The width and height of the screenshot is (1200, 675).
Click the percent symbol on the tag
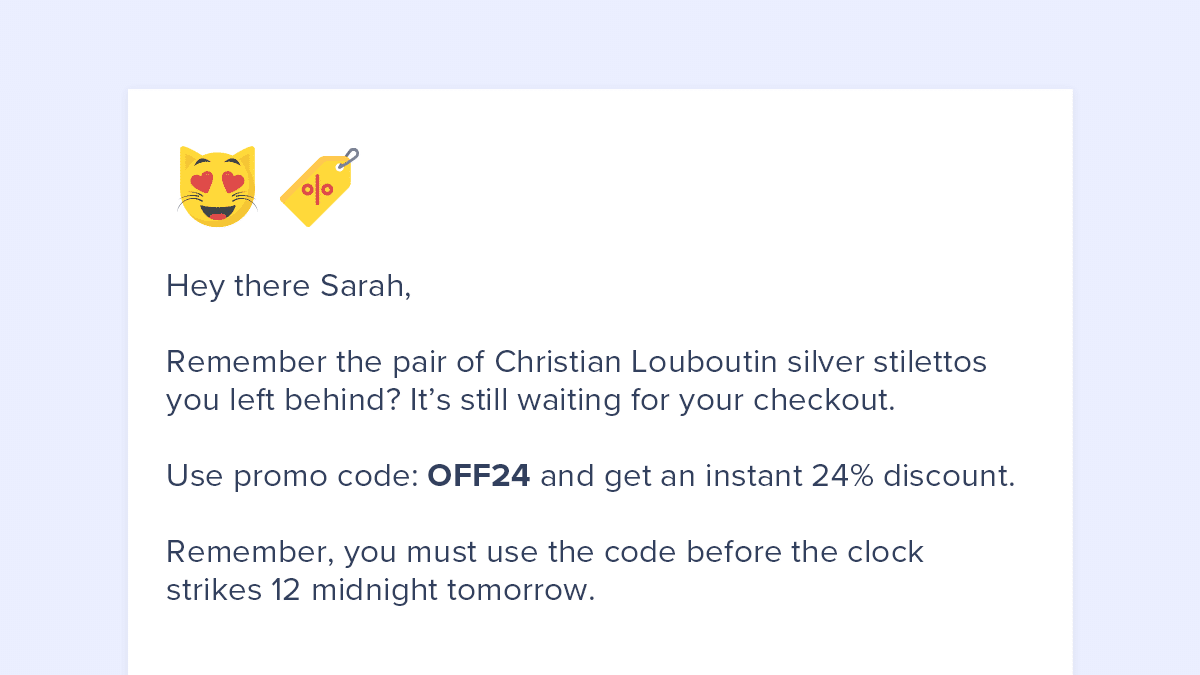tap(317, 188)
